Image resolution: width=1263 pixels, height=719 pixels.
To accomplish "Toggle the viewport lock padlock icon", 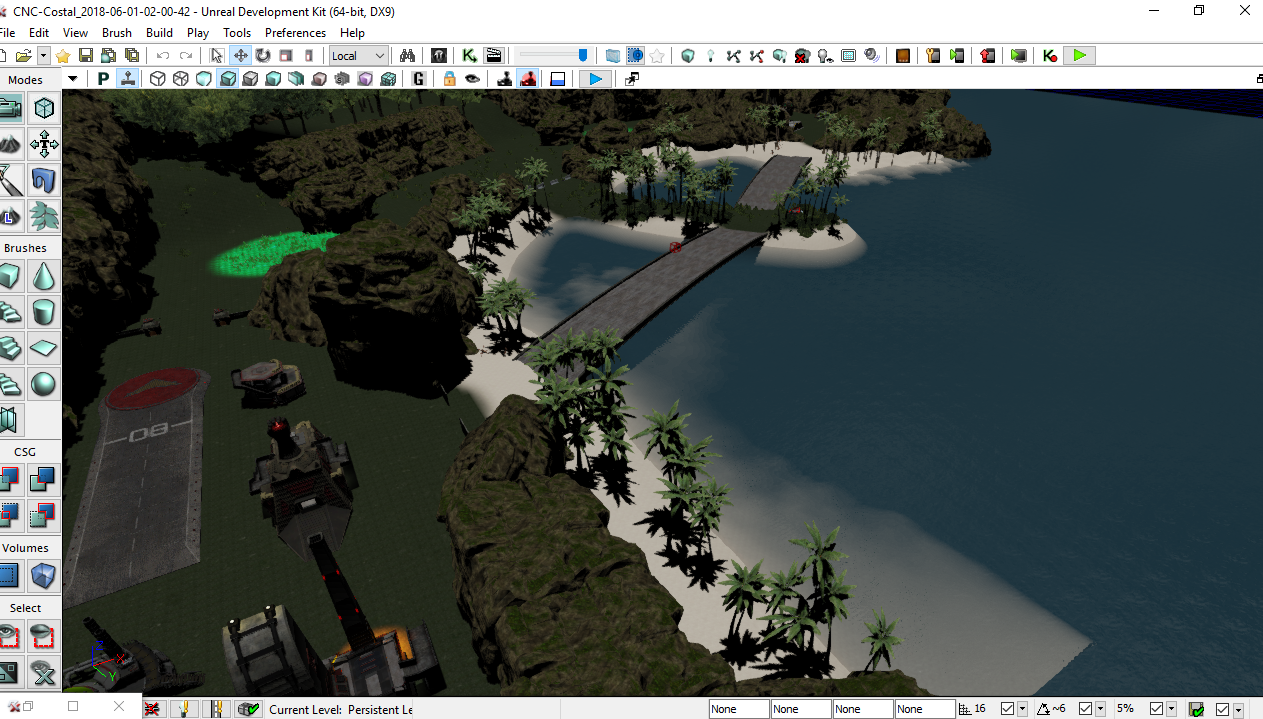I will tap(450, 79).
